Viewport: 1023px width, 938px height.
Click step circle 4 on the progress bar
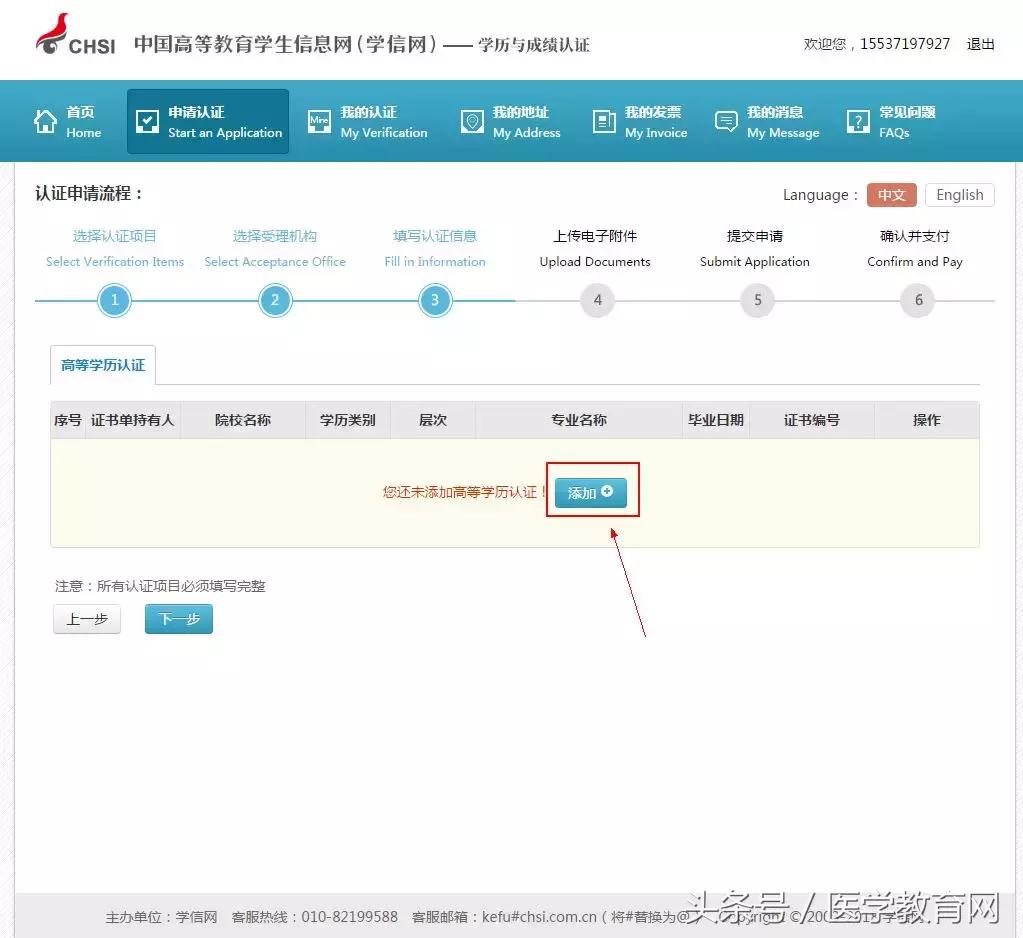(597, 299)
